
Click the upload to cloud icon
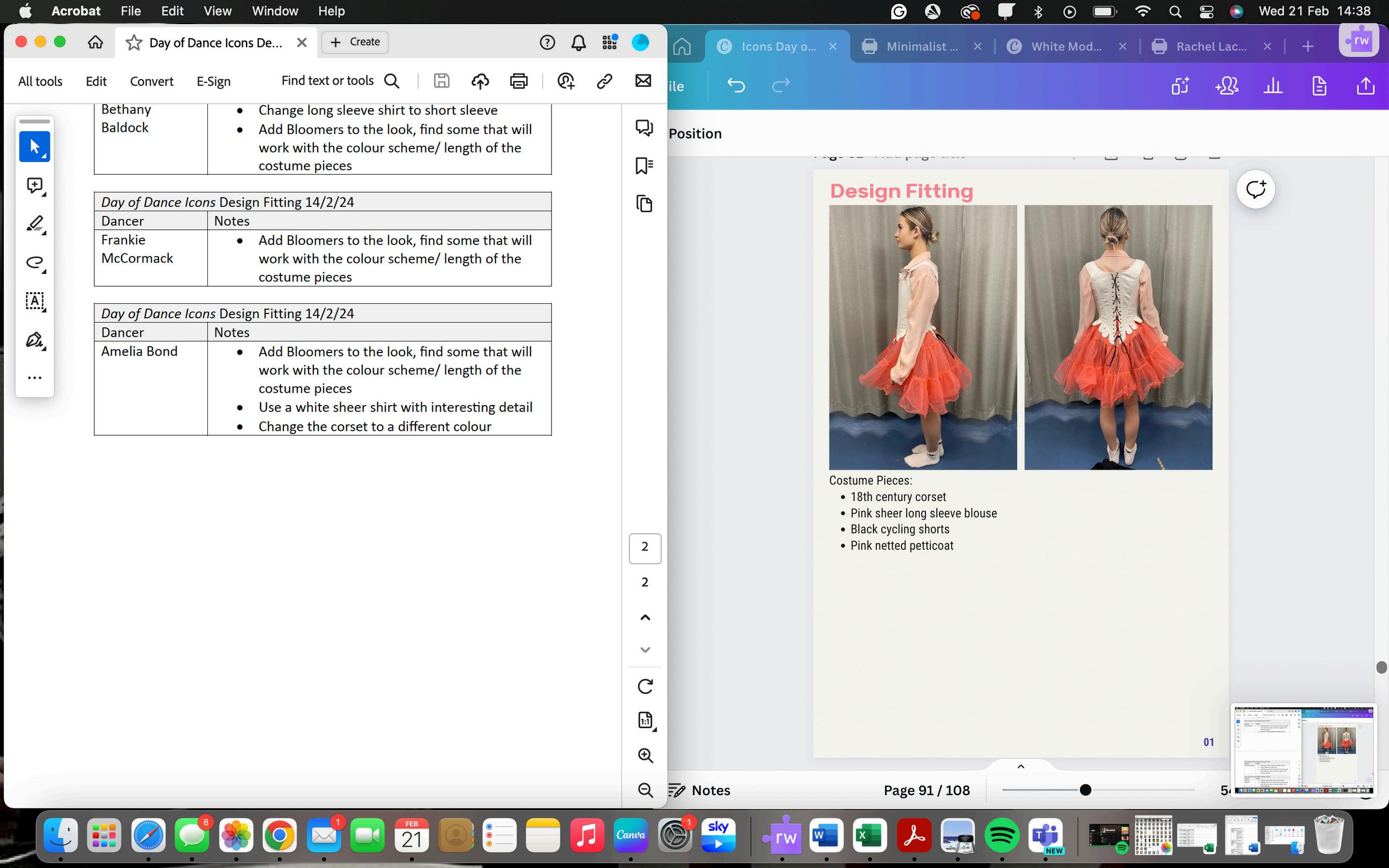[x=480, y=81]
